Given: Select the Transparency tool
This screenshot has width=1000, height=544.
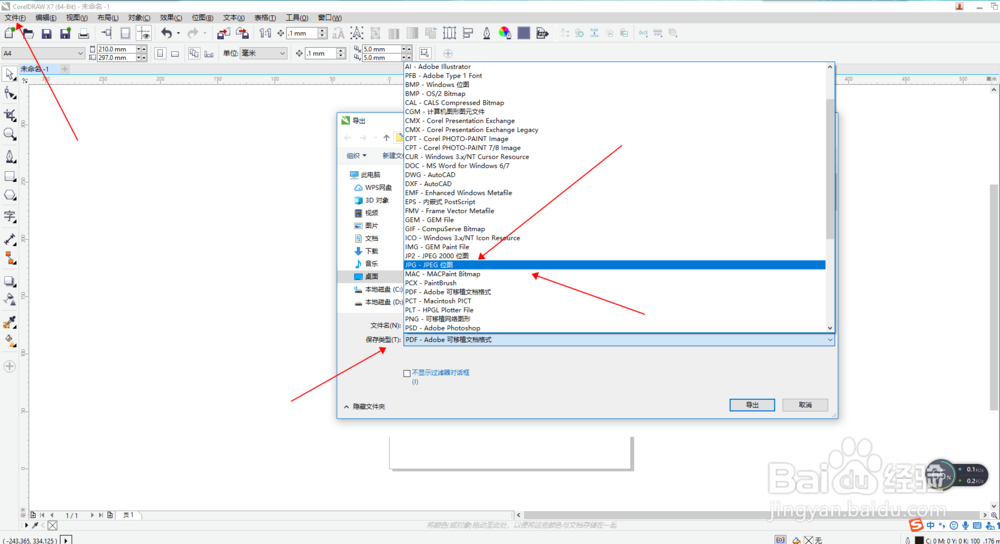Looking at the screenshot, I should [10, 299].
